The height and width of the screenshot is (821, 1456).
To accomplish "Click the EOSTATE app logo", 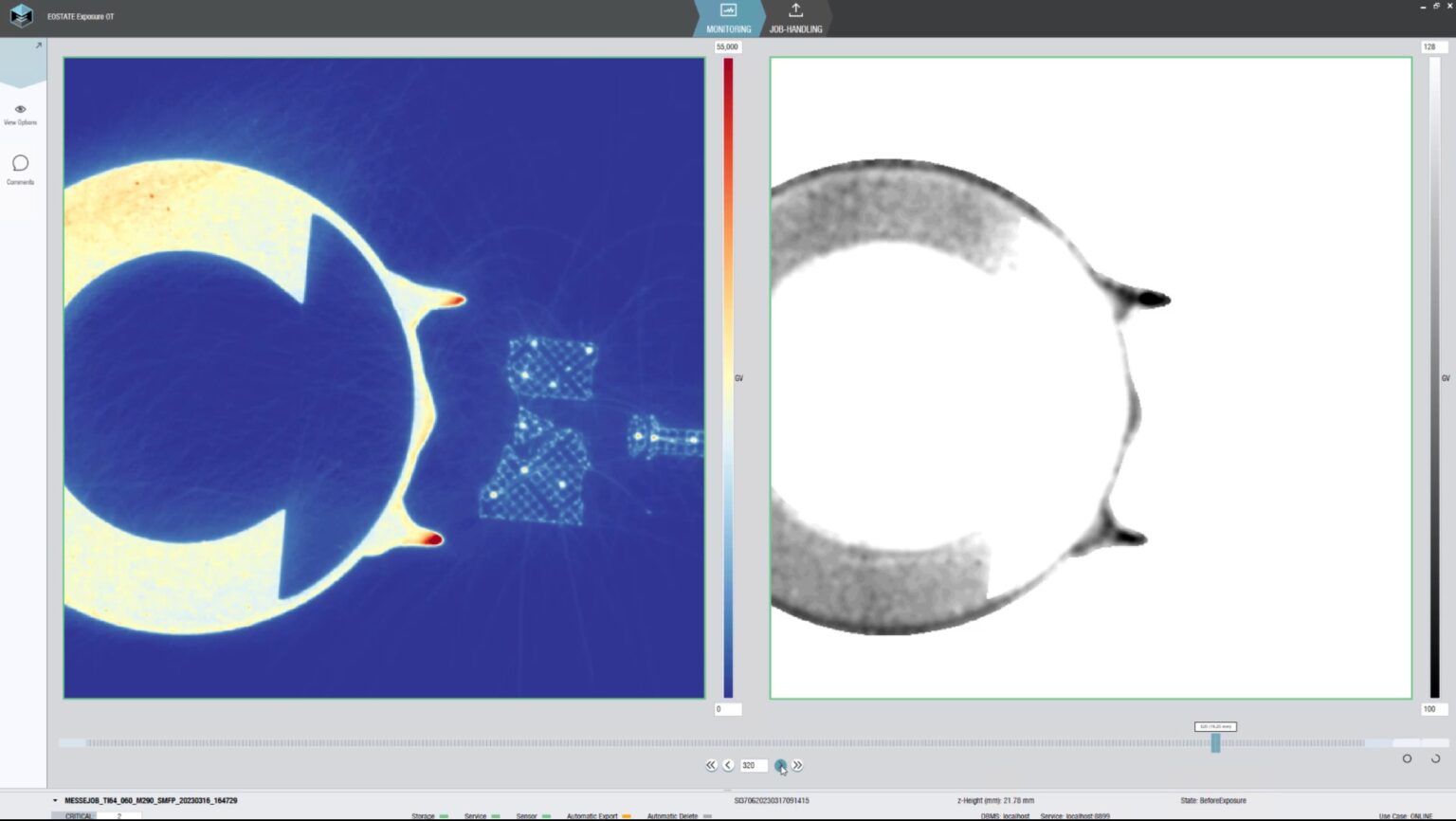I will pos(20,16).
